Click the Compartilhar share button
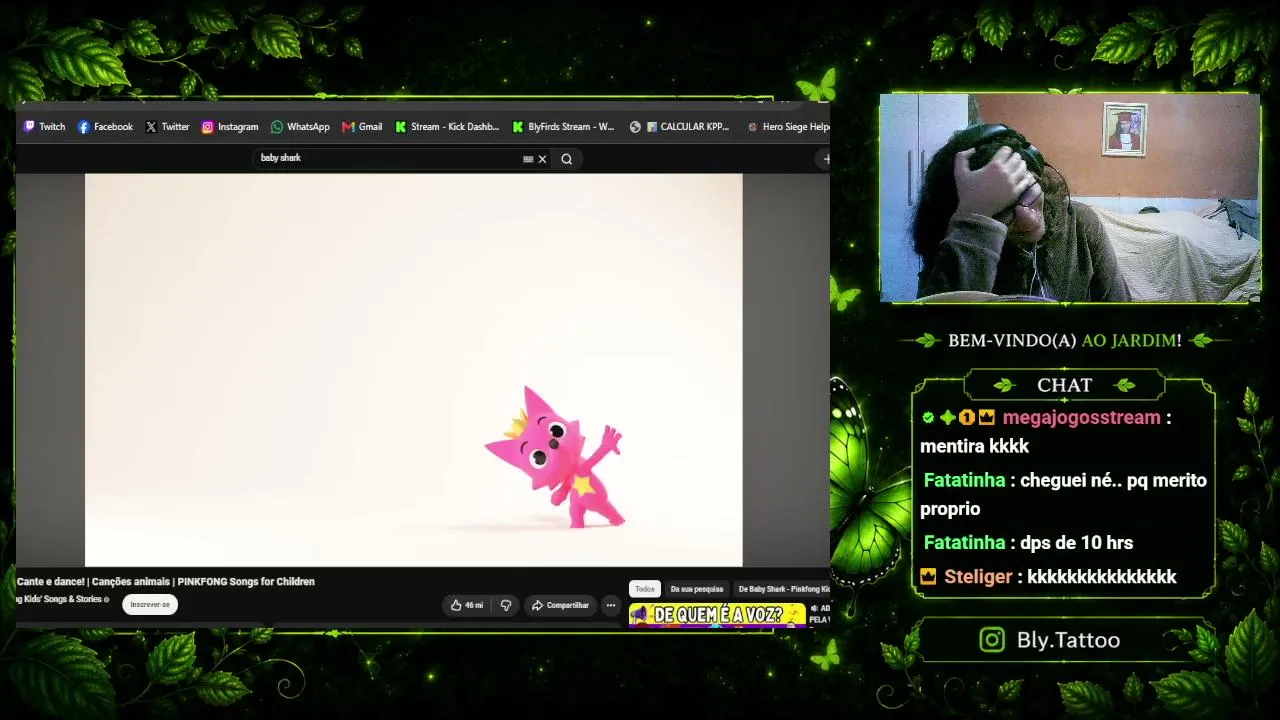The height and width of the screenshot is (720, 1280). (x=560, y=605)
